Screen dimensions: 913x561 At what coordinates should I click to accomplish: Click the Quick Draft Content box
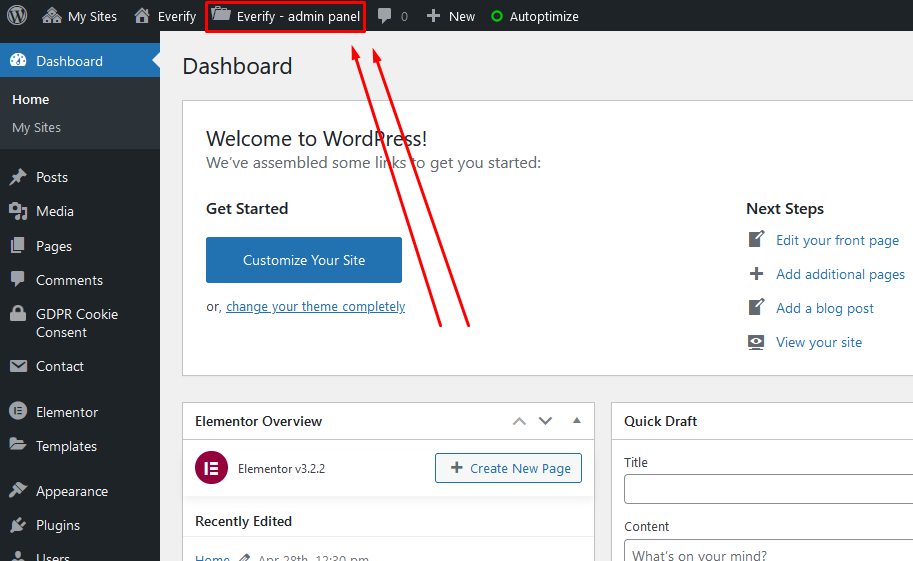(769, 551)
